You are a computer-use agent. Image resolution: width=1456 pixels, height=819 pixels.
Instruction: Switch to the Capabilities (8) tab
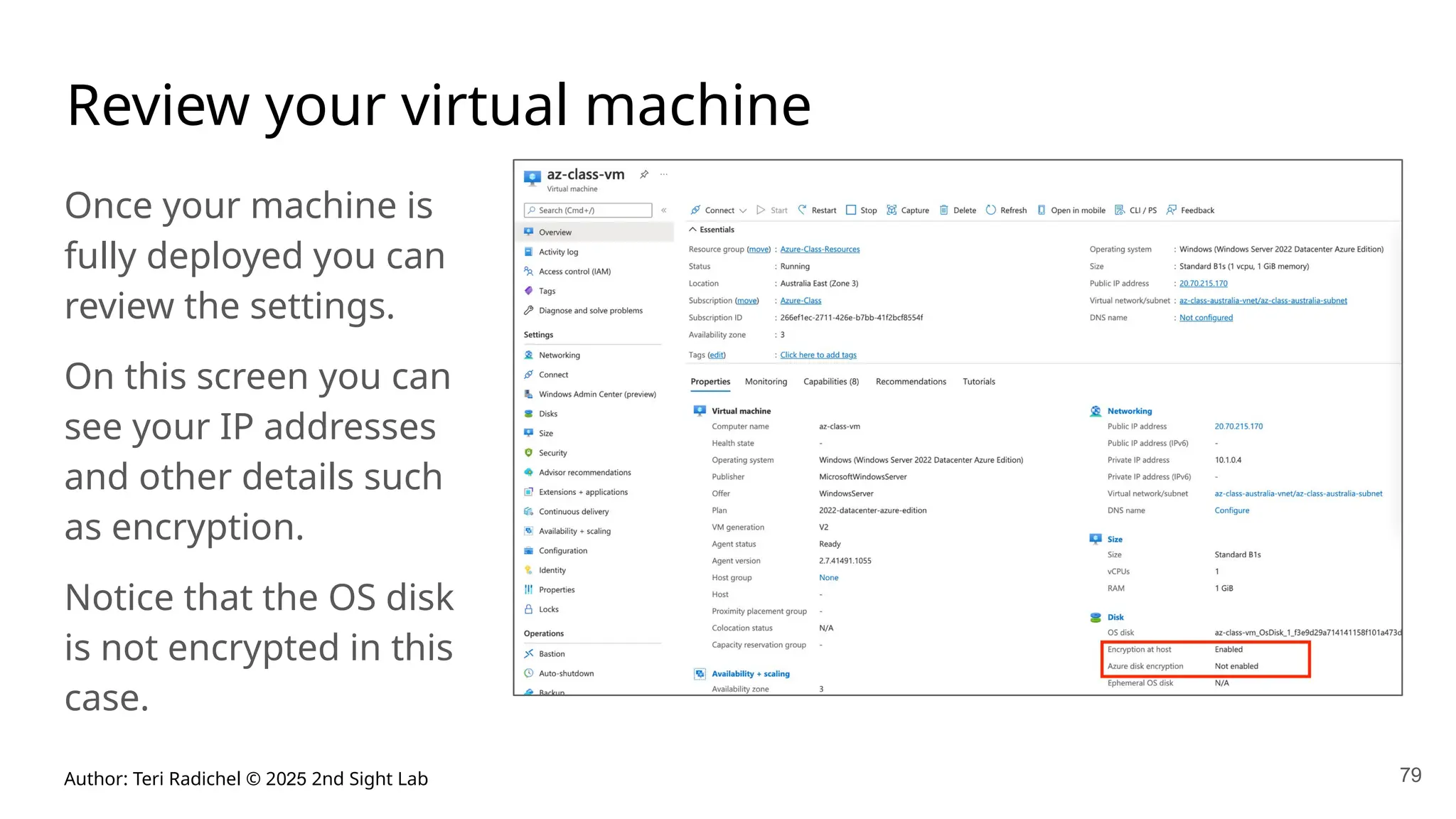tap(831, 382)
